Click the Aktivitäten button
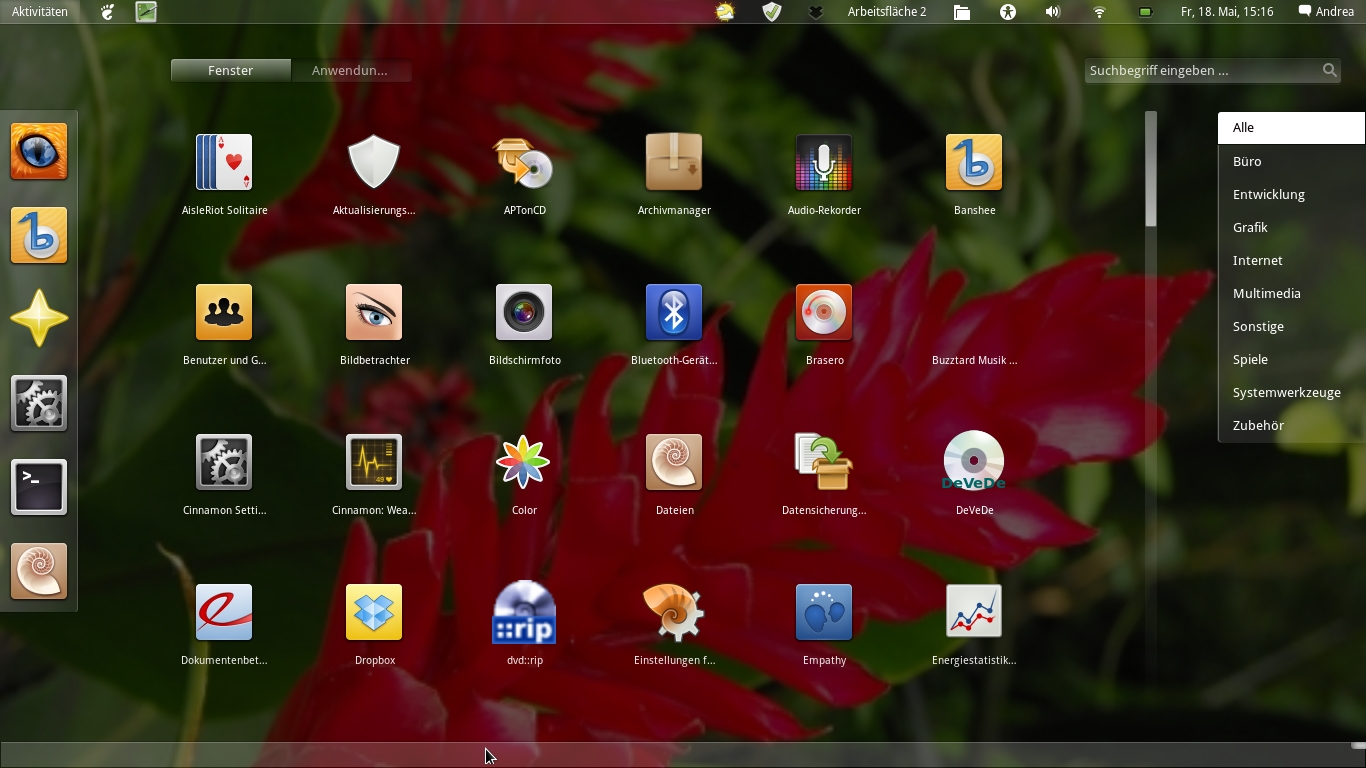 40,12
